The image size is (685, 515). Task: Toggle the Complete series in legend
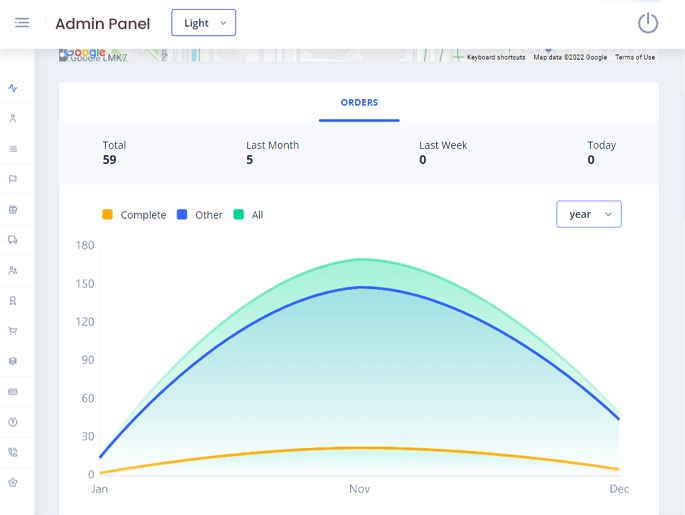click(134, 215)
